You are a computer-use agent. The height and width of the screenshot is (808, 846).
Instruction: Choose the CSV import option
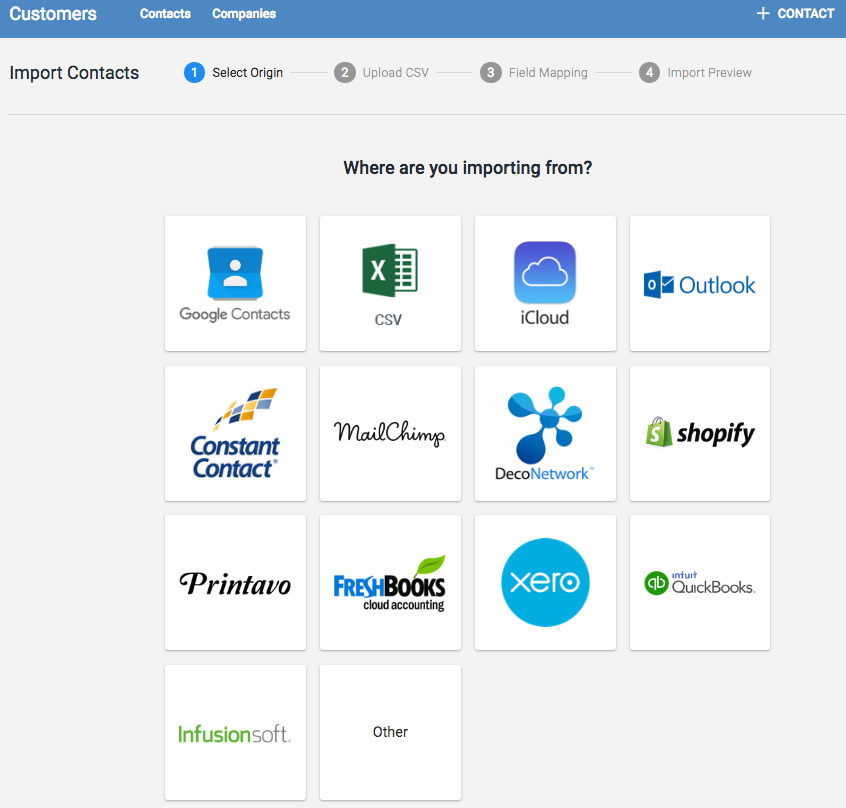click(x=390, y=283)
